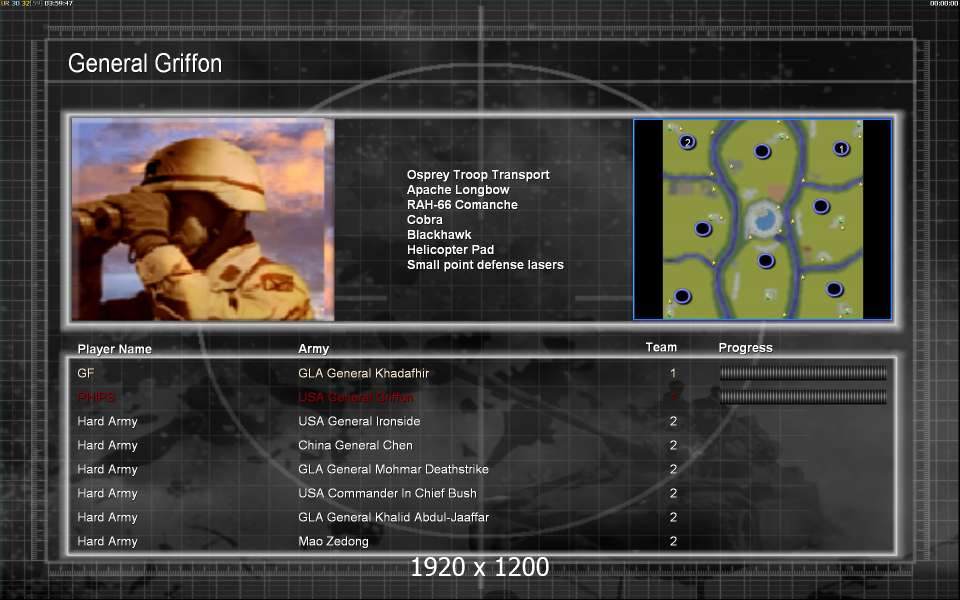The image size is (960, 600).
Task: Click team number 1 in GF row
Action: [x=673, y=373]
